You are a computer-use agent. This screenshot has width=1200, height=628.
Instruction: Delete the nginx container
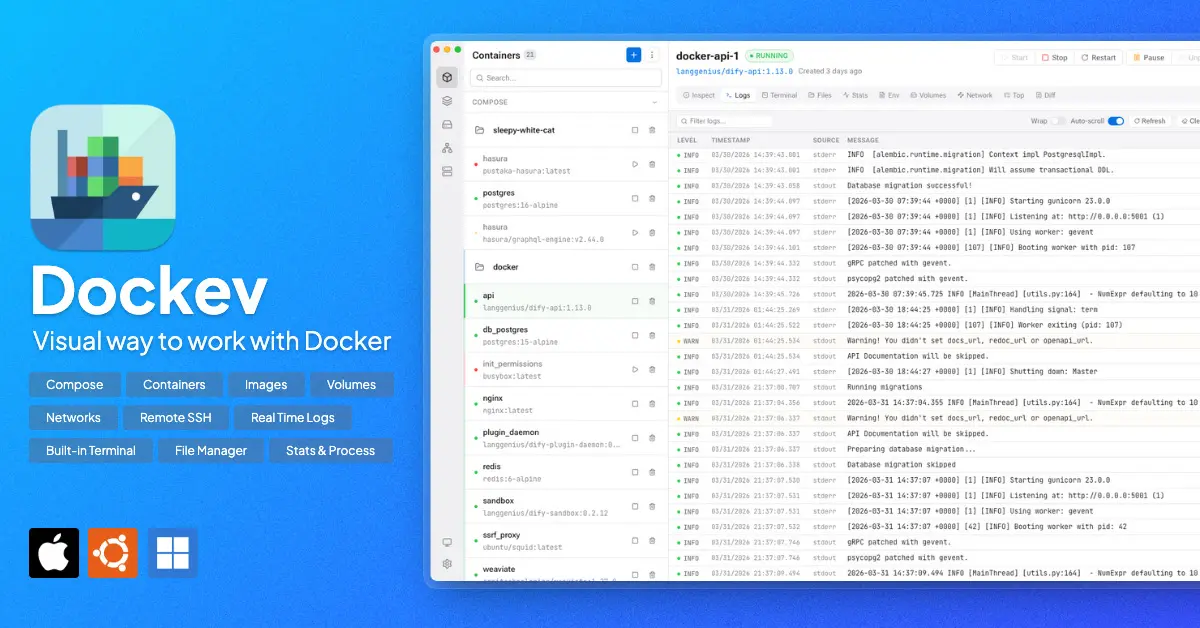click(652, 404)
